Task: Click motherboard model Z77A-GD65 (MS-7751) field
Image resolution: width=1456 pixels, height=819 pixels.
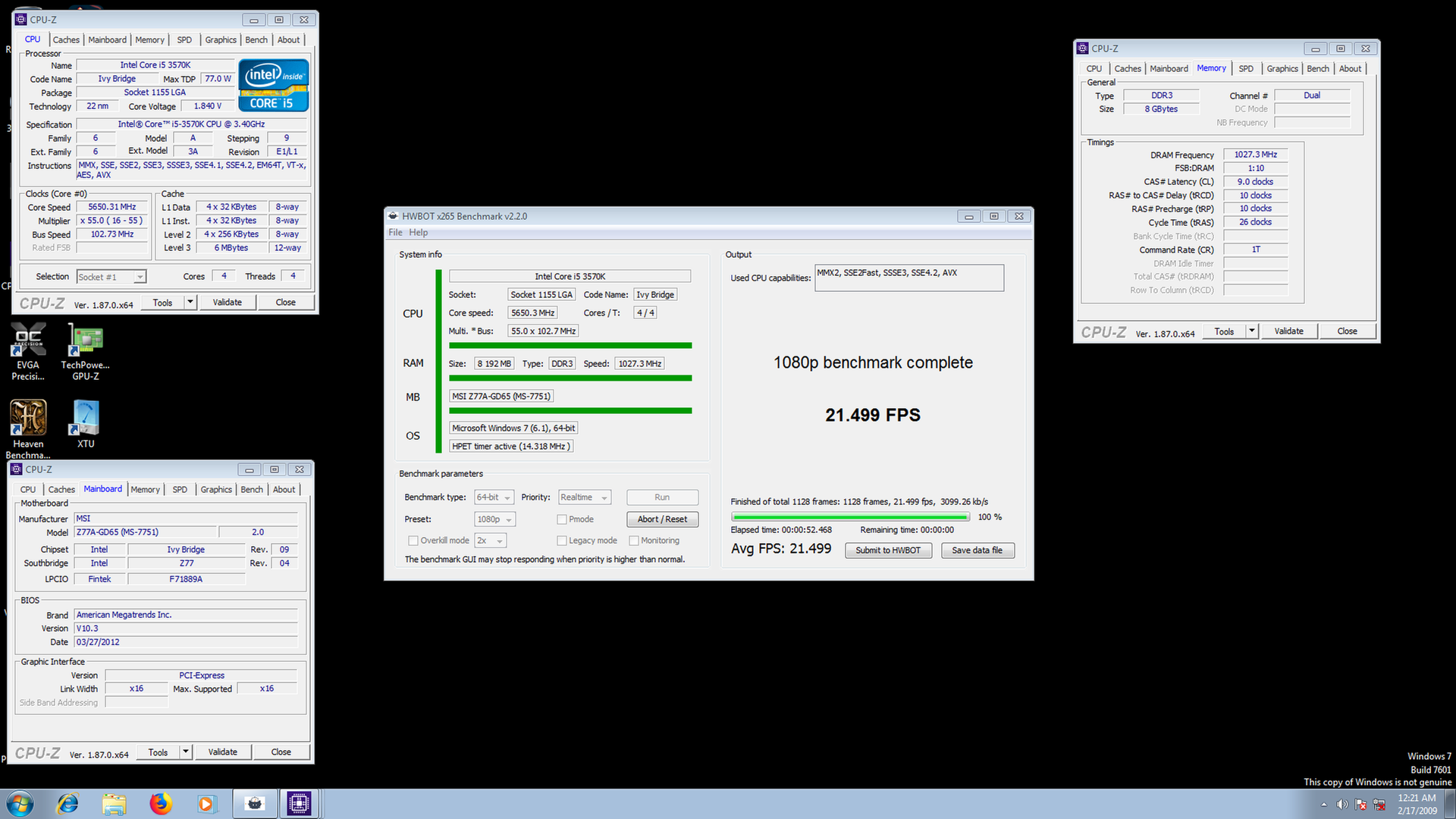Action: point(146,532)
